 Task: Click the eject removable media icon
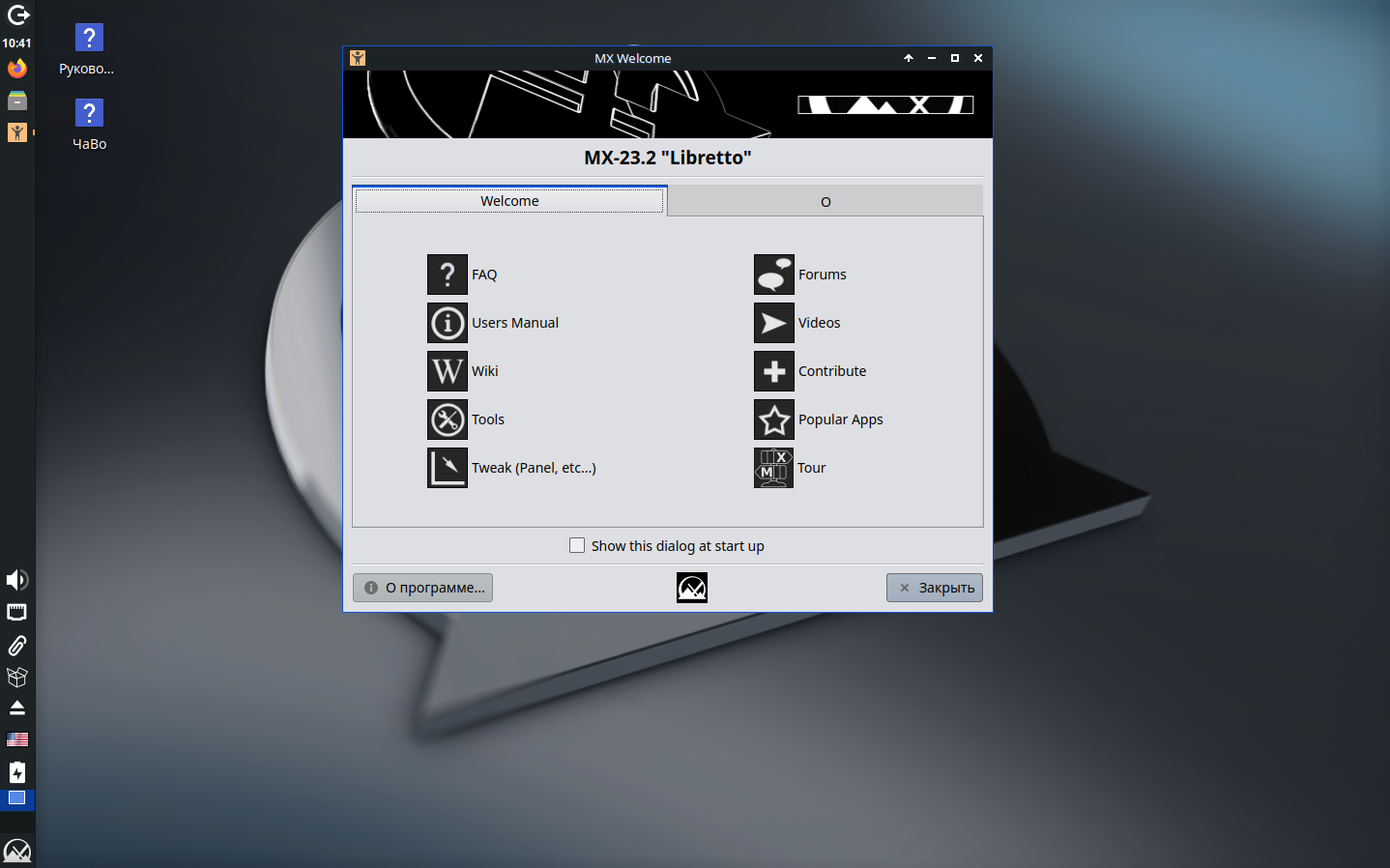[x=17, y=709]
